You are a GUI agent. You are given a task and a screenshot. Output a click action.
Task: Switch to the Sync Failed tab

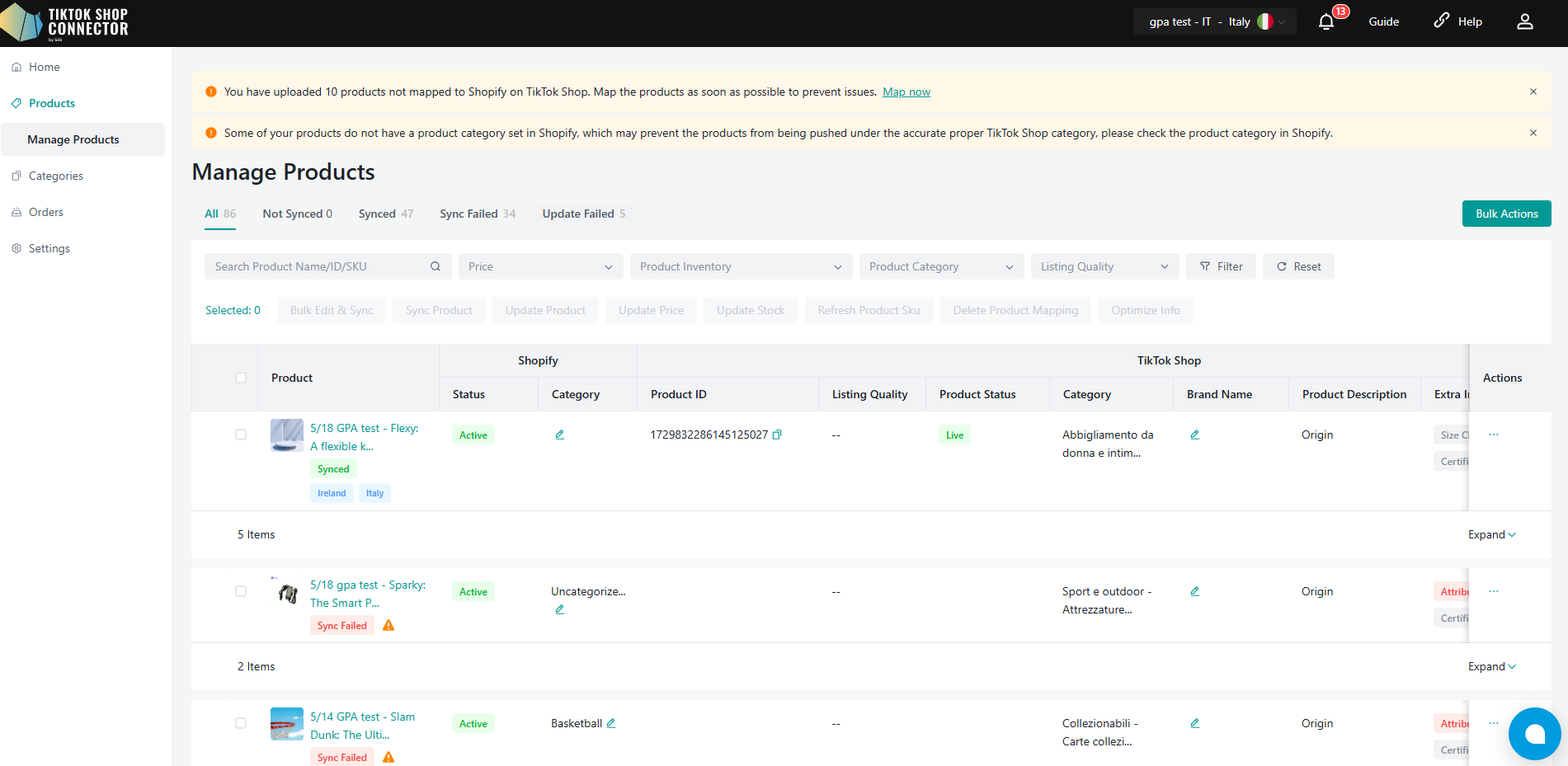point(478,214)
